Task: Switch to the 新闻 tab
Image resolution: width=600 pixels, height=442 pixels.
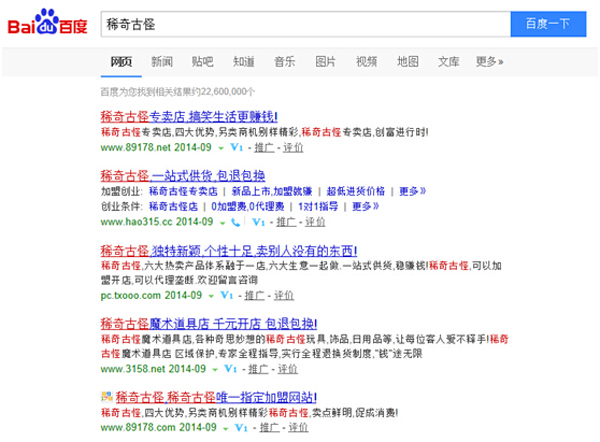Action: (162, 62)
